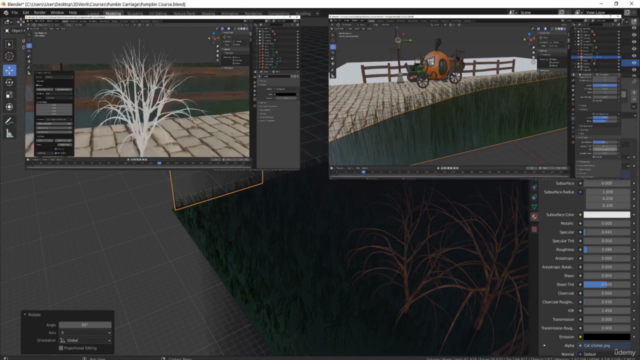
Task: Switch to the Texture Paint workspace tab
Action: point(184,13)
